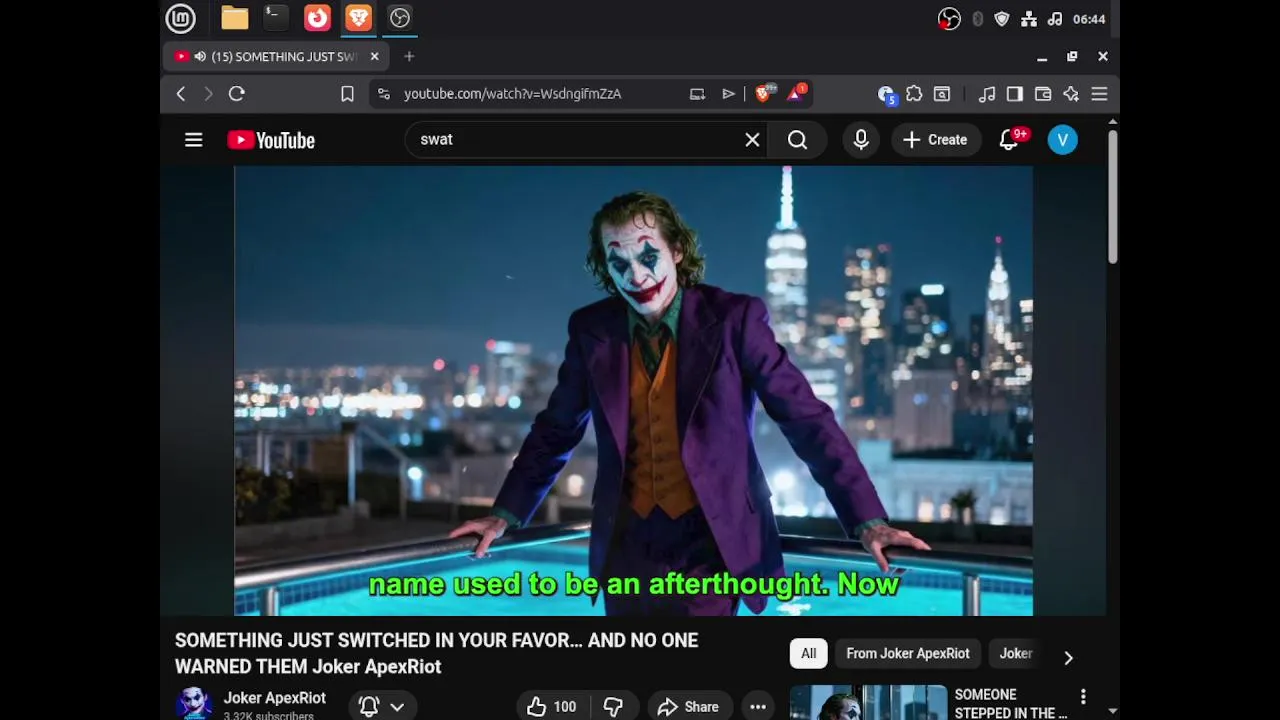Switch to Brave browser in the panel

click(358, 18)
